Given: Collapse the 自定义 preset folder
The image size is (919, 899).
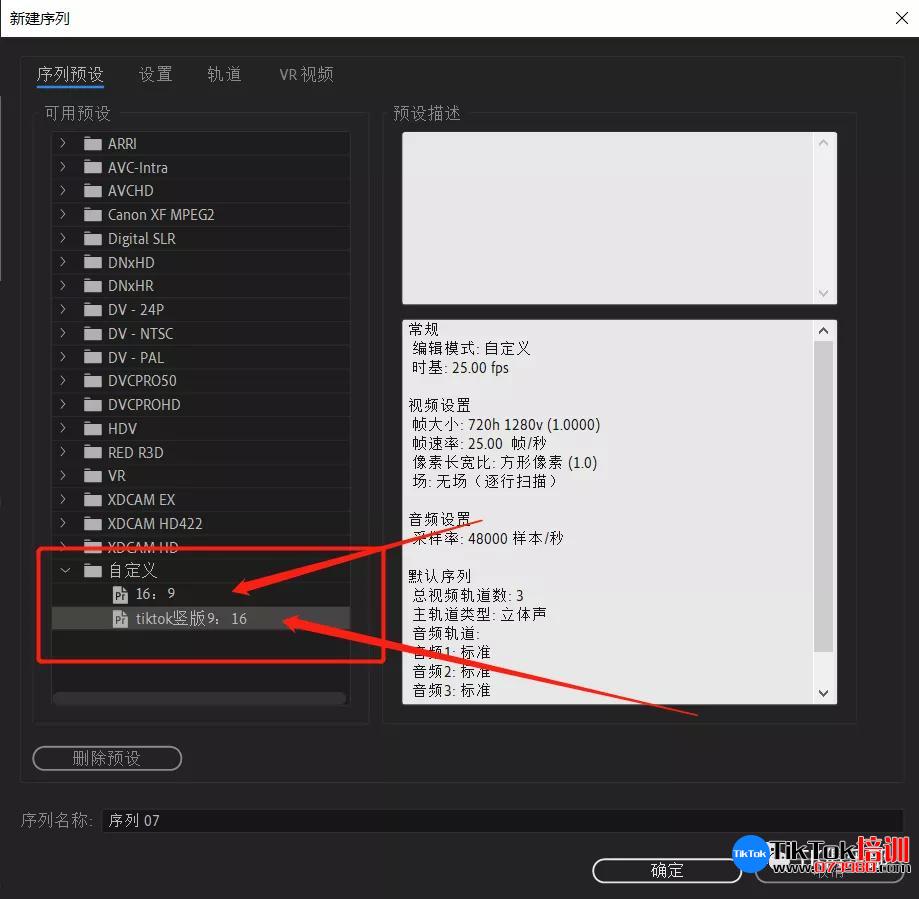Looking at the screenshot, I should click(x=64, y=570).
